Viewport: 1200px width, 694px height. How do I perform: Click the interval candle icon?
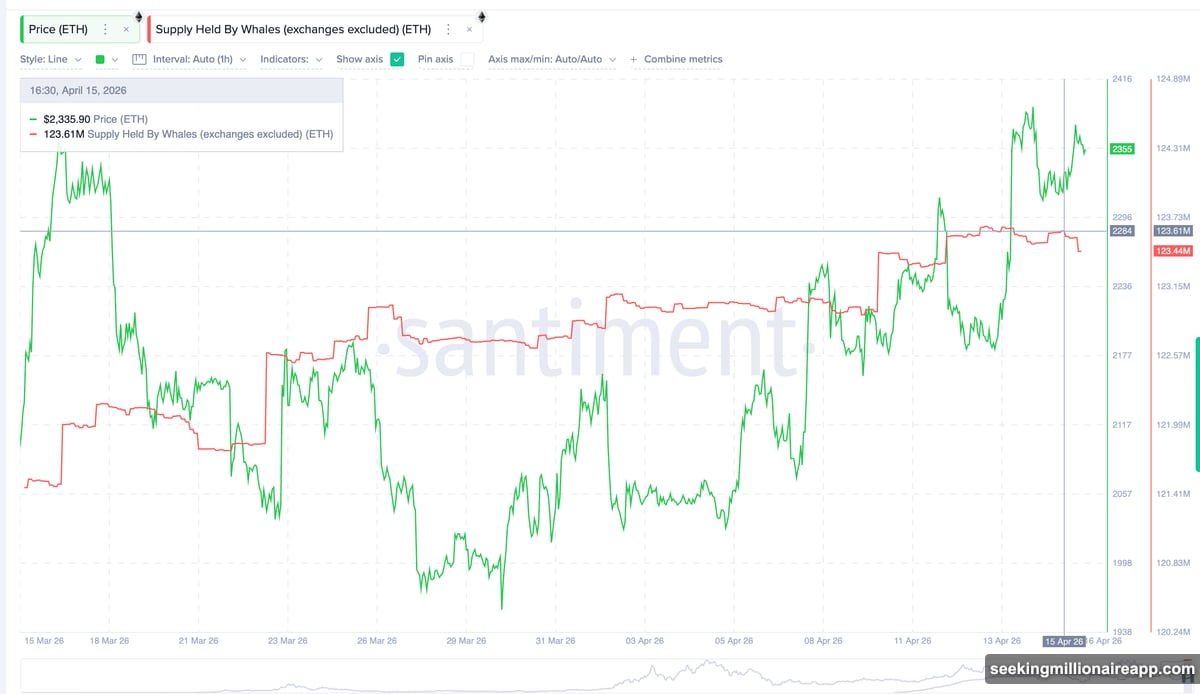140,59
